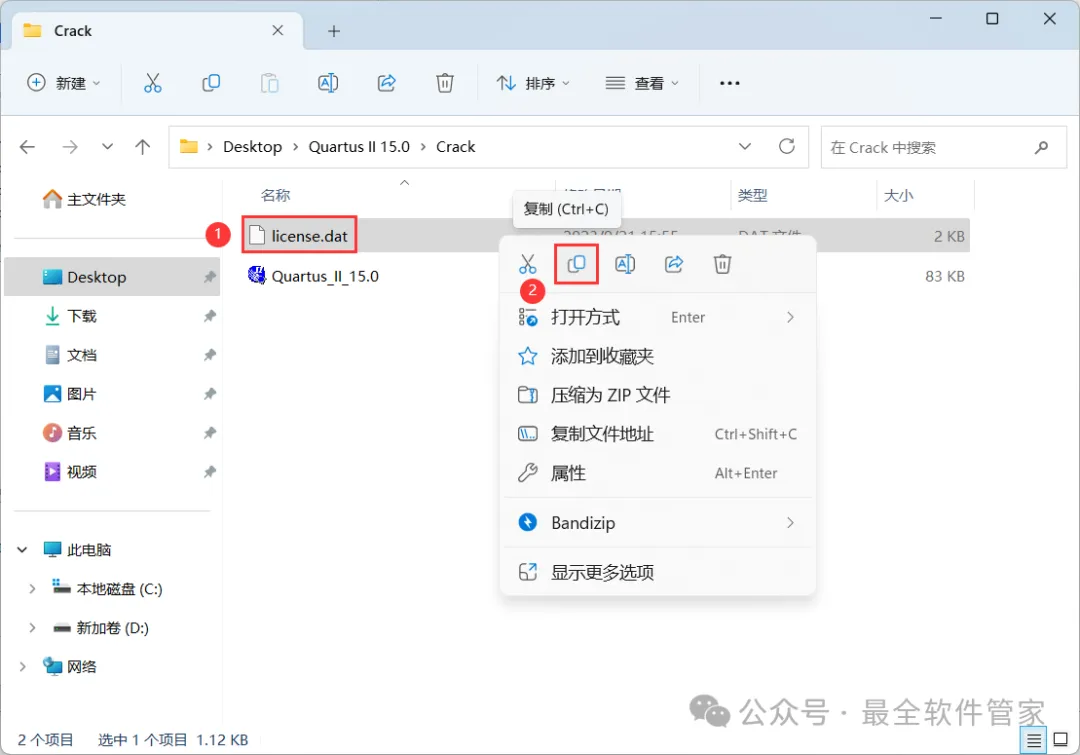Switch to large thumbnails view icon

click(x=1061, y=740)
